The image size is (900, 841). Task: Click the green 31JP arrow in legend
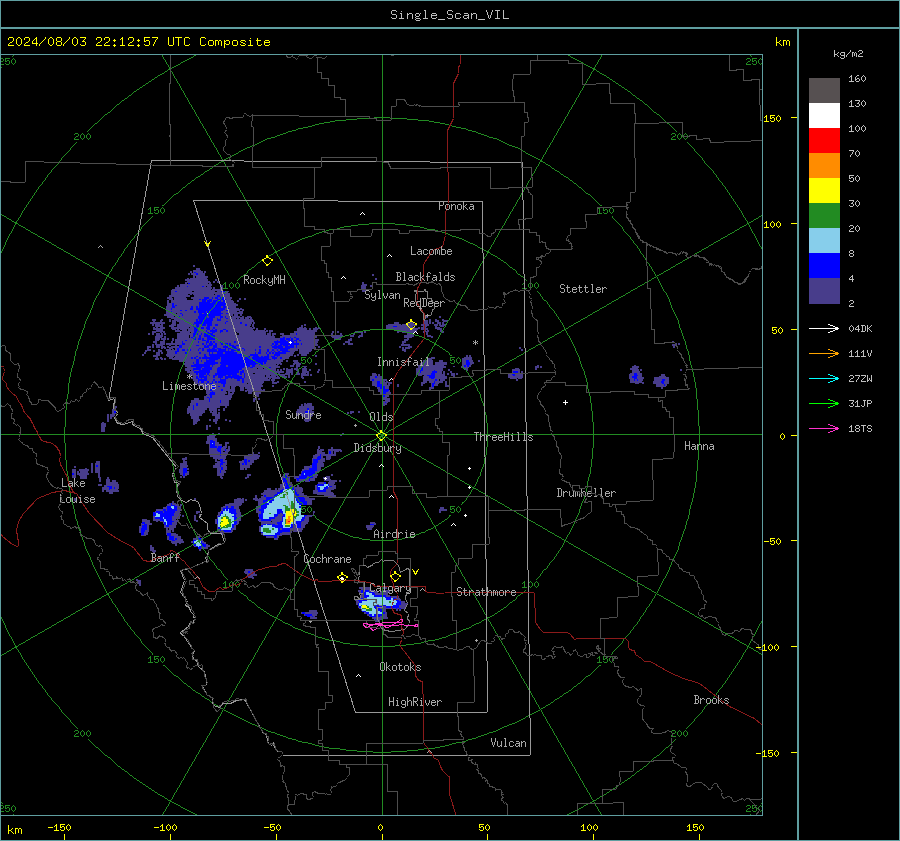pos(824,404)
